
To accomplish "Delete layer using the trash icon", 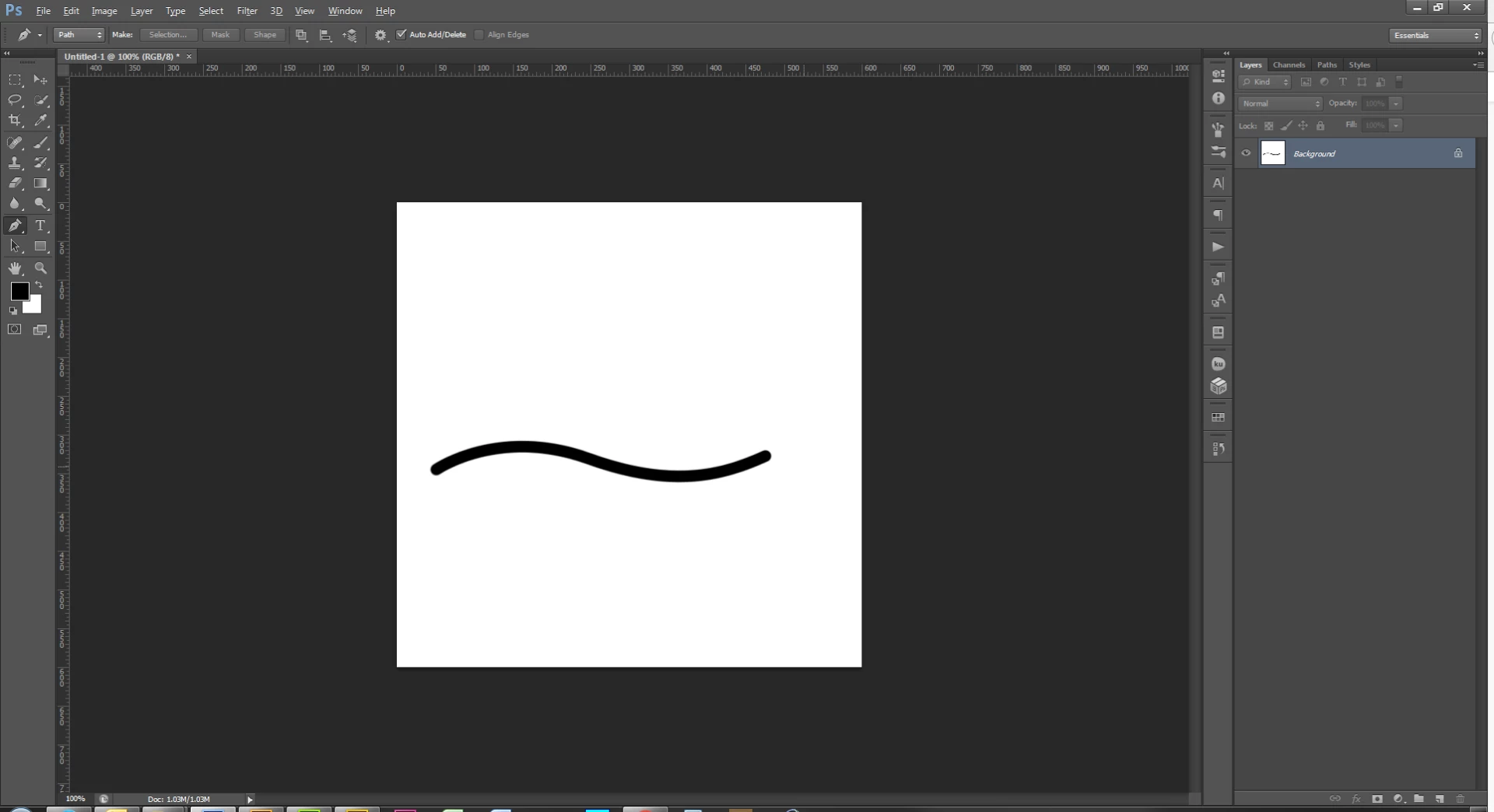I will coord(1461,799).
